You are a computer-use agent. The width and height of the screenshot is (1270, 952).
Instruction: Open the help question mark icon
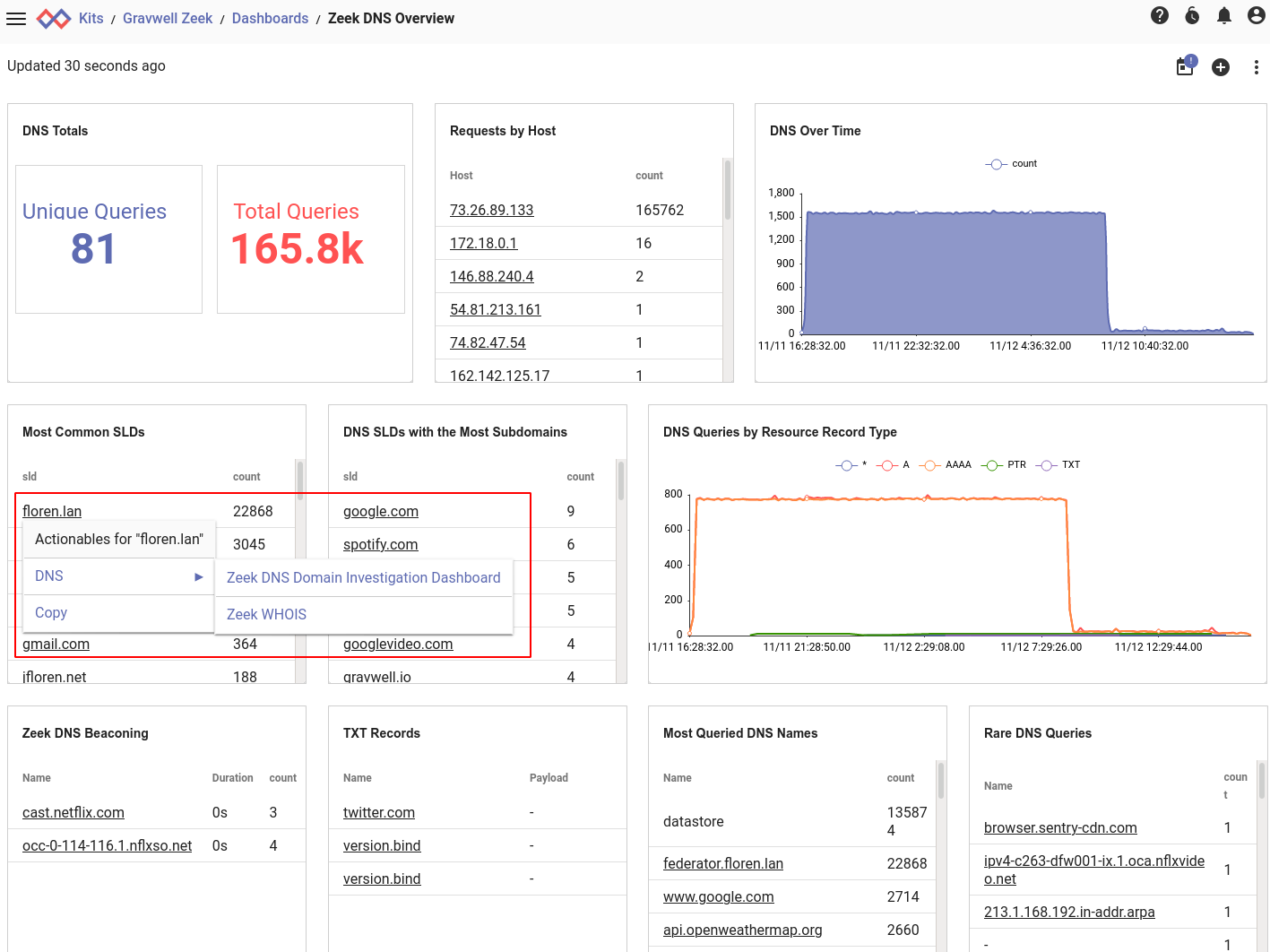click(1160, 15)
